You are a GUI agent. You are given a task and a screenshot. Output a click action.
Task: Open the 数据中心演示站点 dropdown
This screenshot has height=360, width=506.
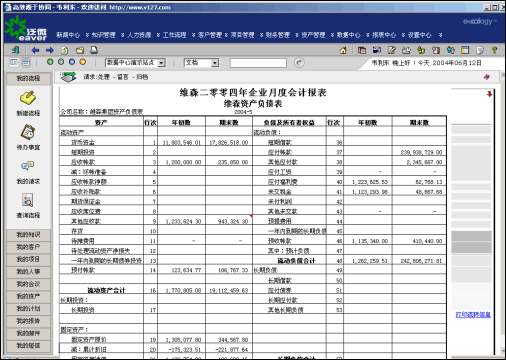click(x=136, y=63)
